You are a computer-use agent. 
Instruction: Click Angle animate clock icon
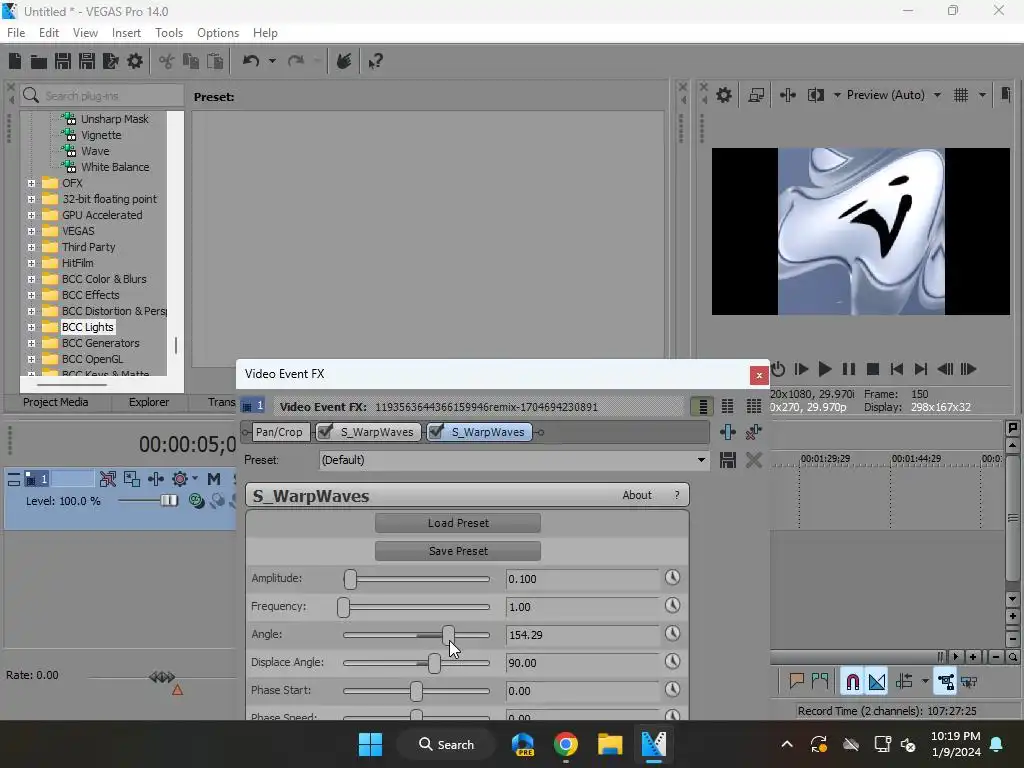point(673,633)
